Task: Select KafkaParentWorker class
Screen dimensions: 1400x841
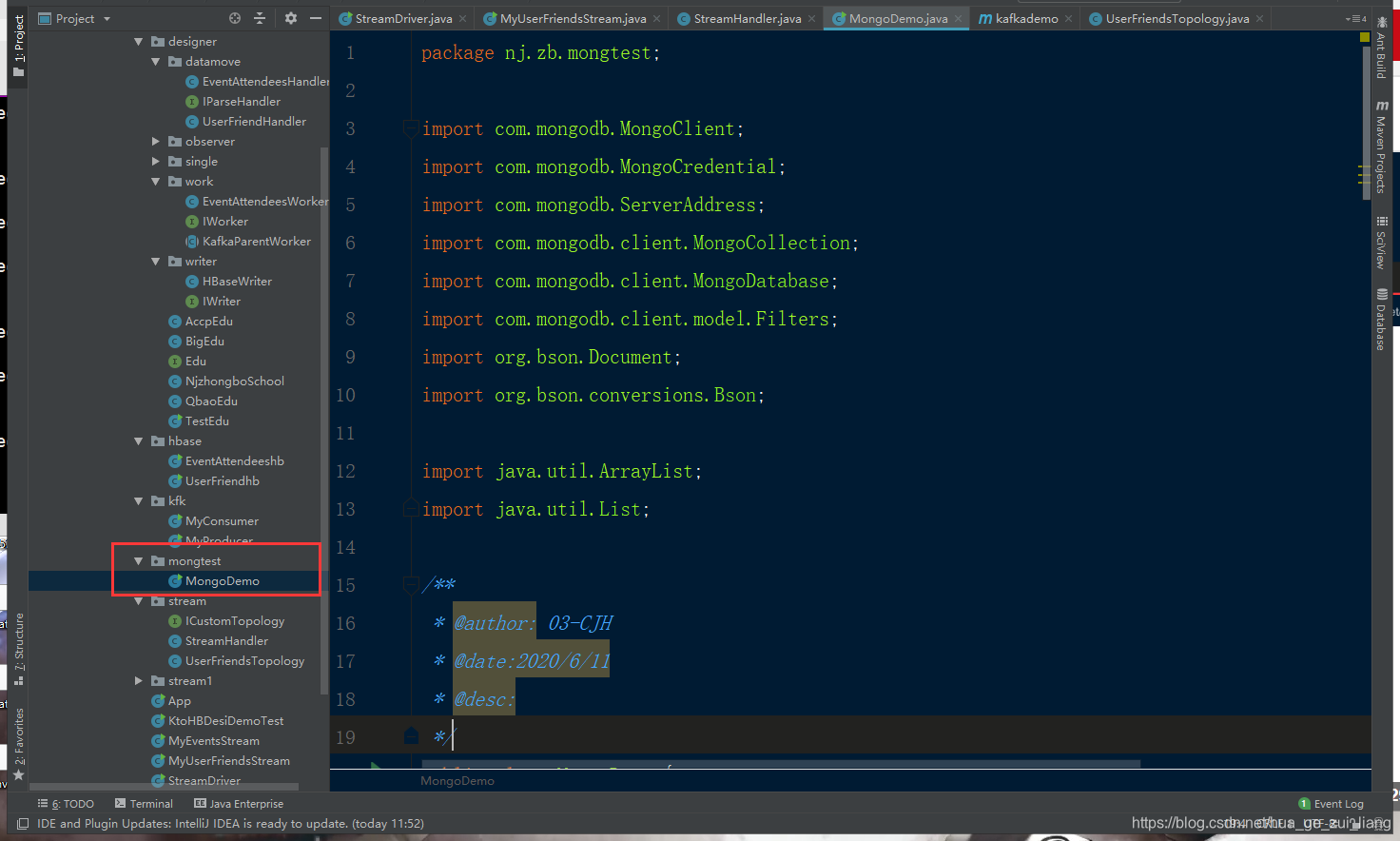Action: coord(248,242)
